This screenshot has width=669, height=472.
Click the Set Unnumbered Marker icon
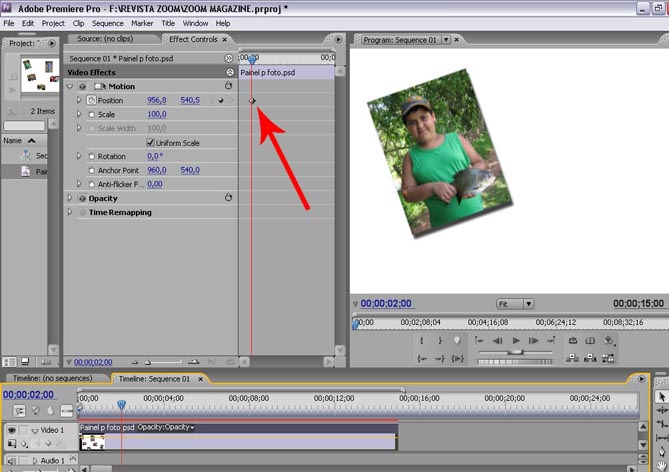pos(458,341)
